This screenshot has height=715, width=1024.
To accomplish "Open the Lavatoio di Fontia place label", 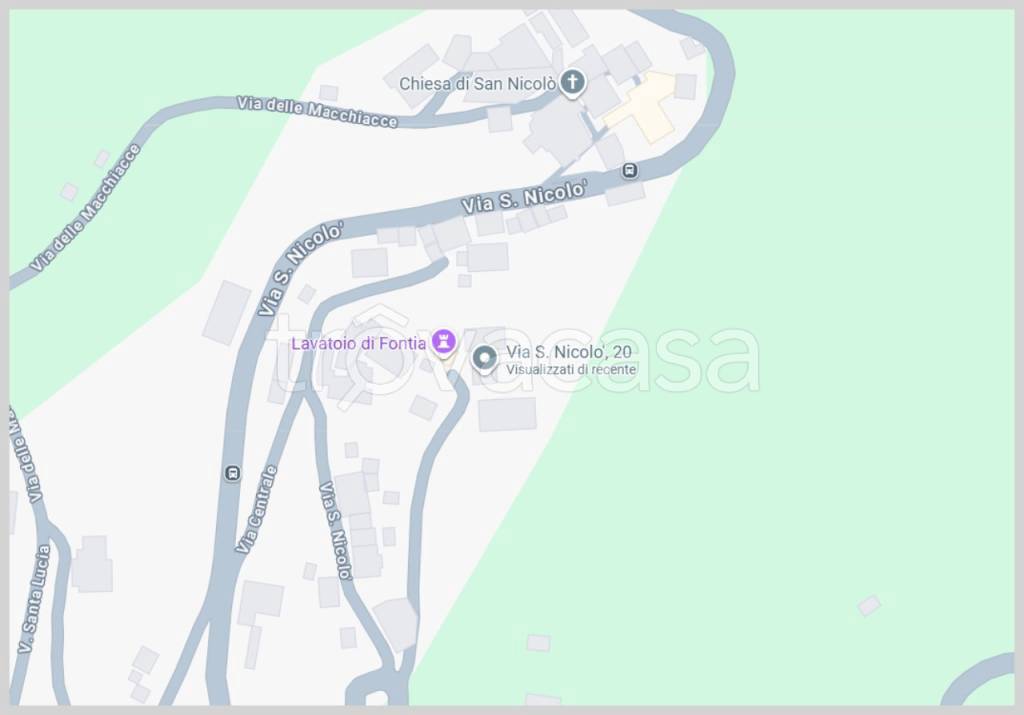I will (x=359, y=343).
